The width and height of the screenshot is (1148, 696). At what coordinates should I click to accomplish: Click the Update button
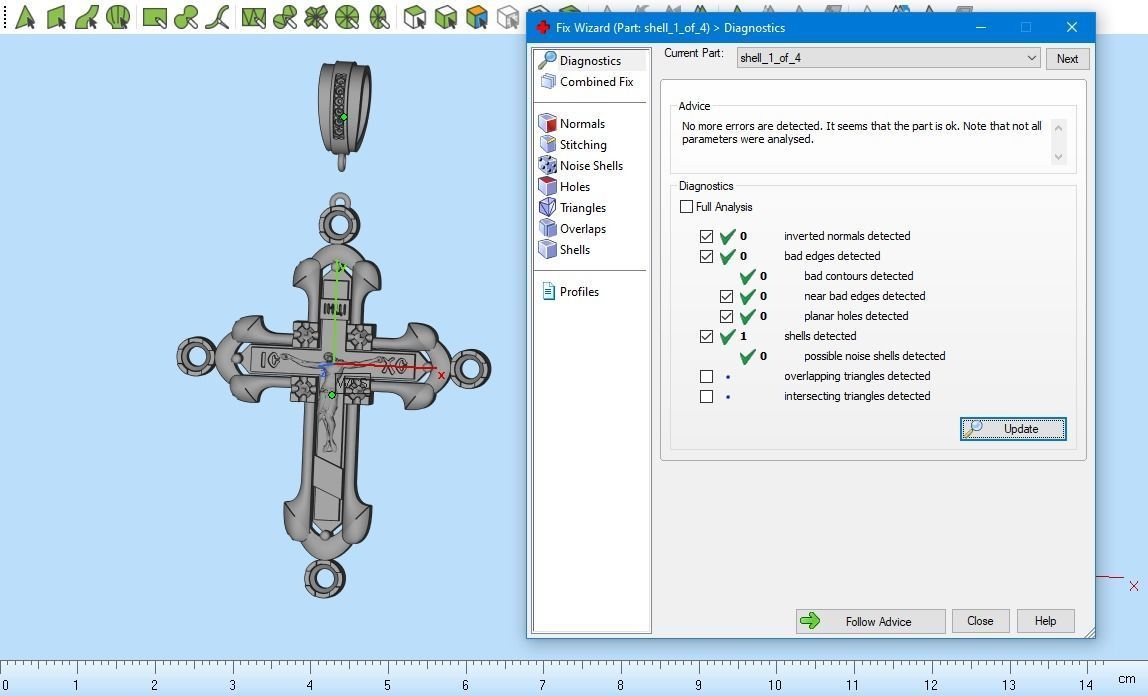point(1013,429)
